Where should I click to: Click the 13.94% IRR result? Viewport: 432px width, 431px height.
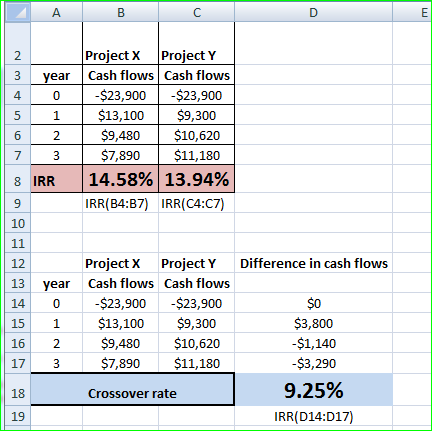tap(197, 179)
